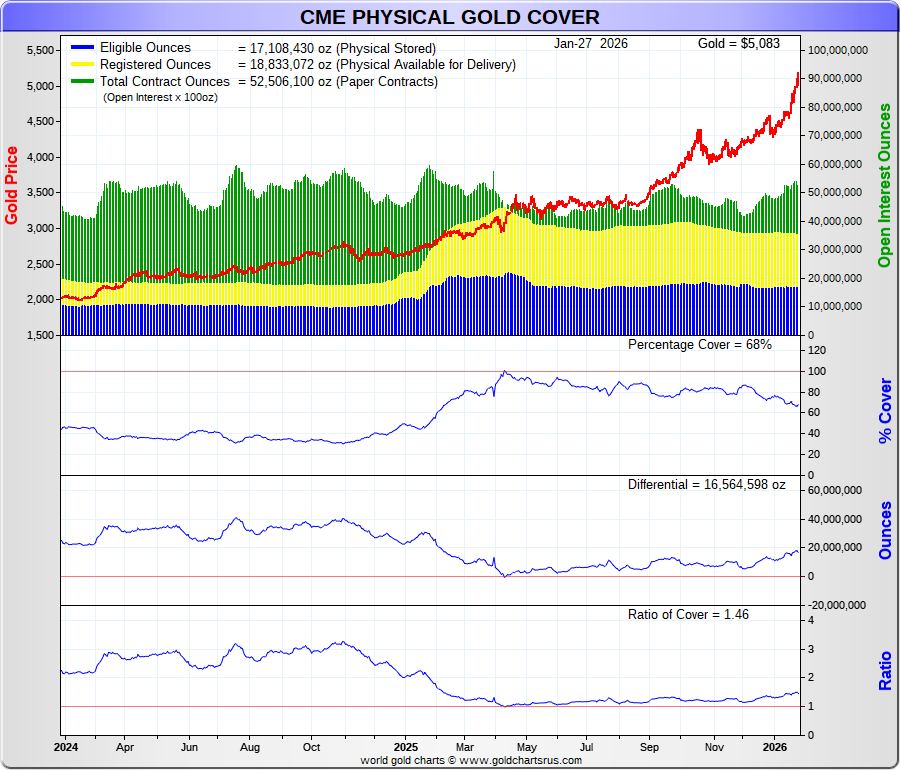Click the Ratio axis title on the right
This screenshot has height=770, width=900.
(x=884, y=670)
